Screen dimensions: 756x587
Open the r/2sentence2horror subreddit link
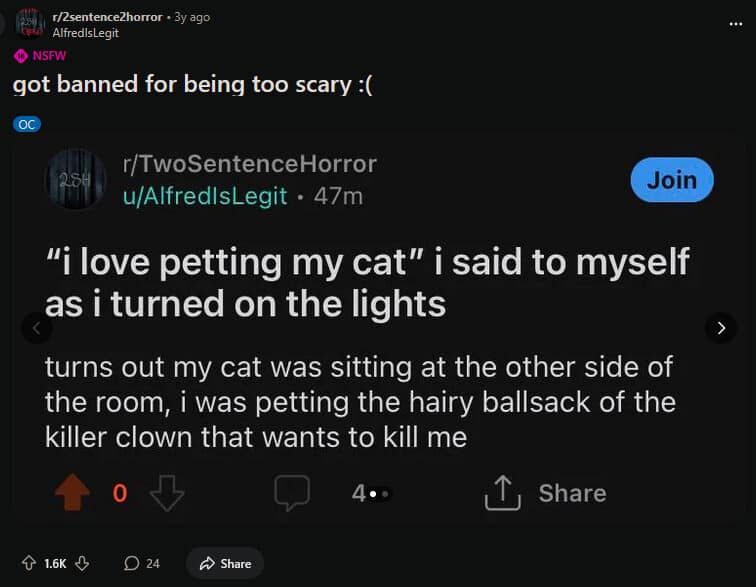(108, 17)
